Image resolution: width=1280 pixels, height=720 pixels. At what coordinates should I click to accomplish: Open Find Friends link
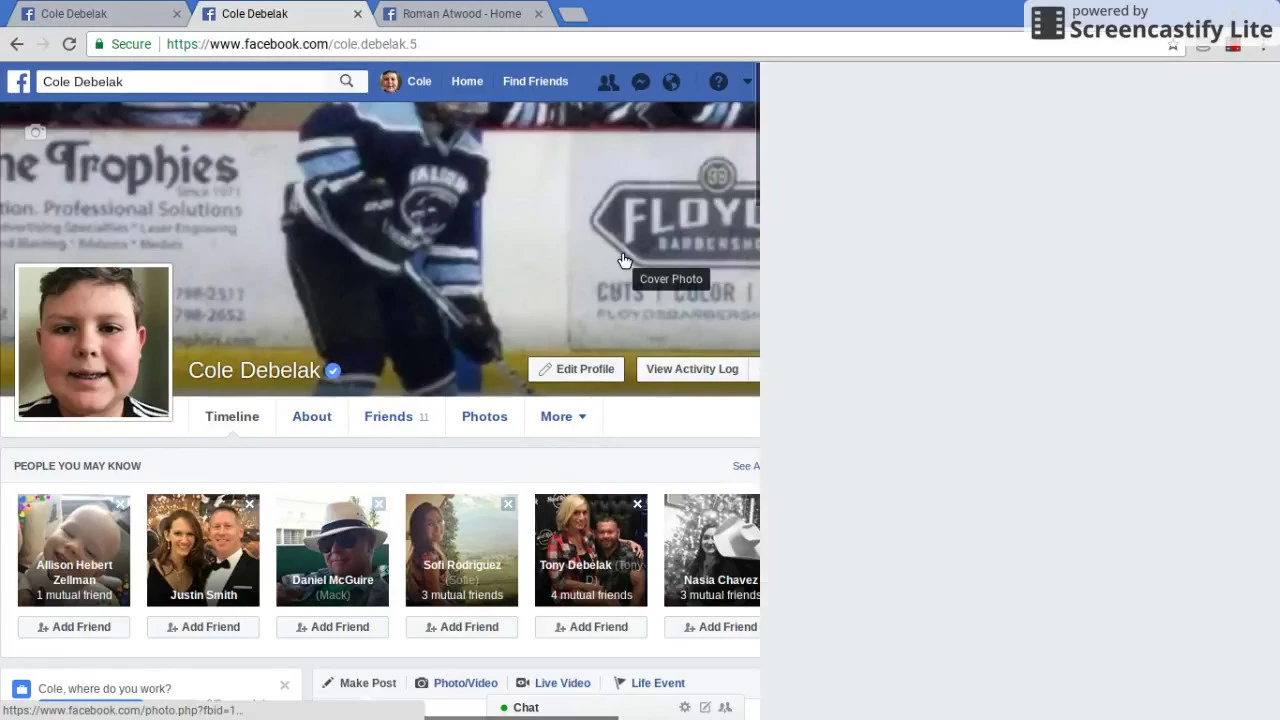pos(535,82)
